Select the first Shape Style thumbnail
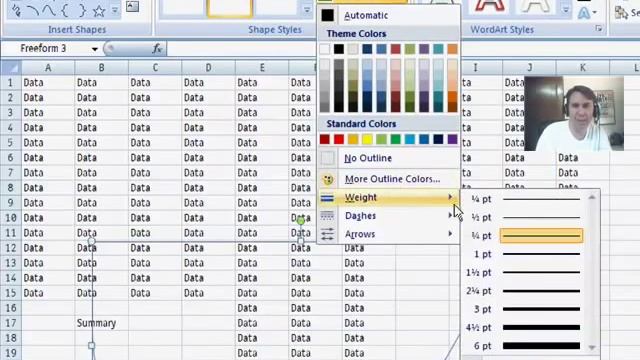 pyautogui.click(x=182, y=8)
